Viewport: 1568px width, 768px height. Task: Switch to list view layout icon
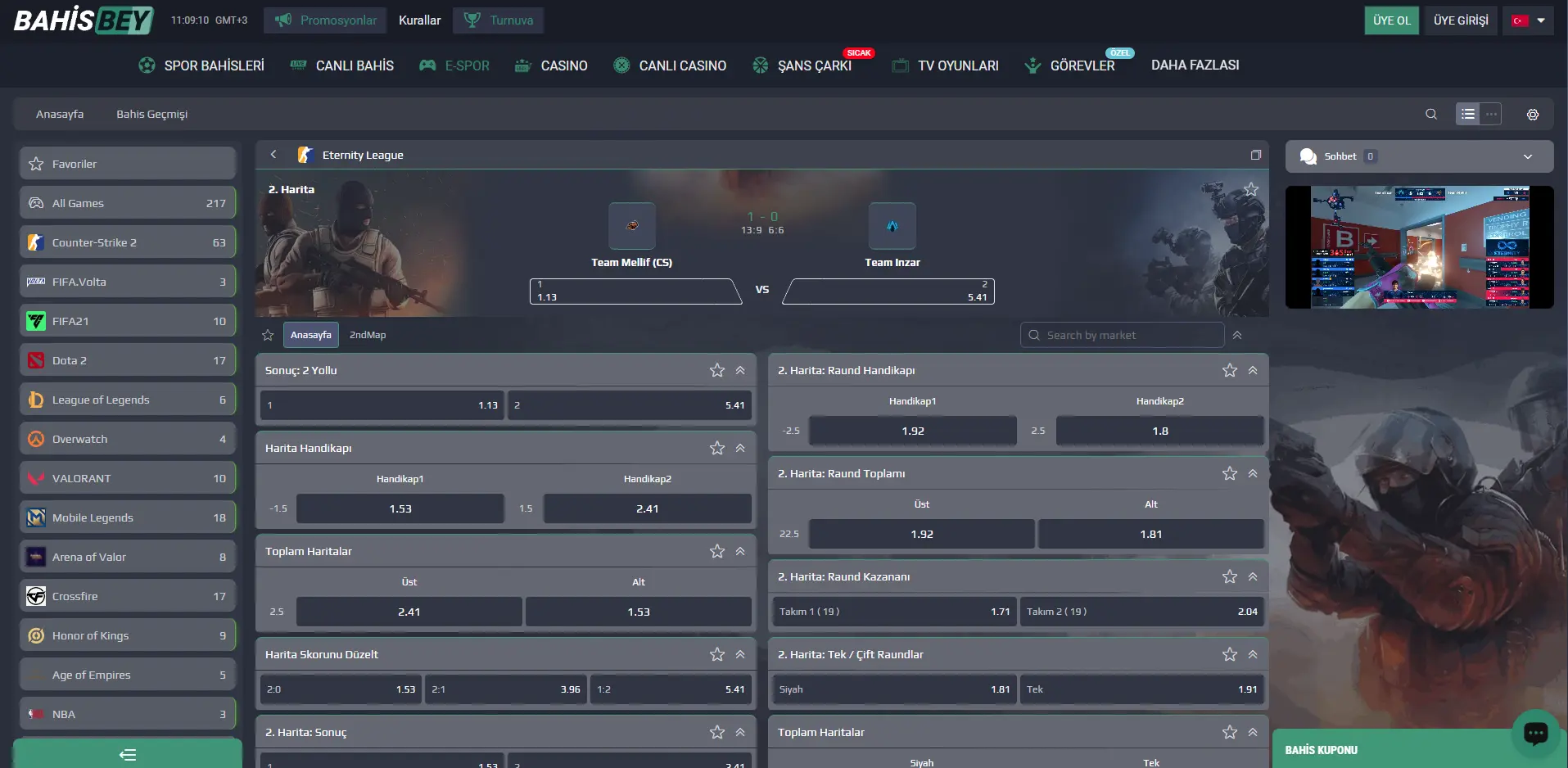1468,115
